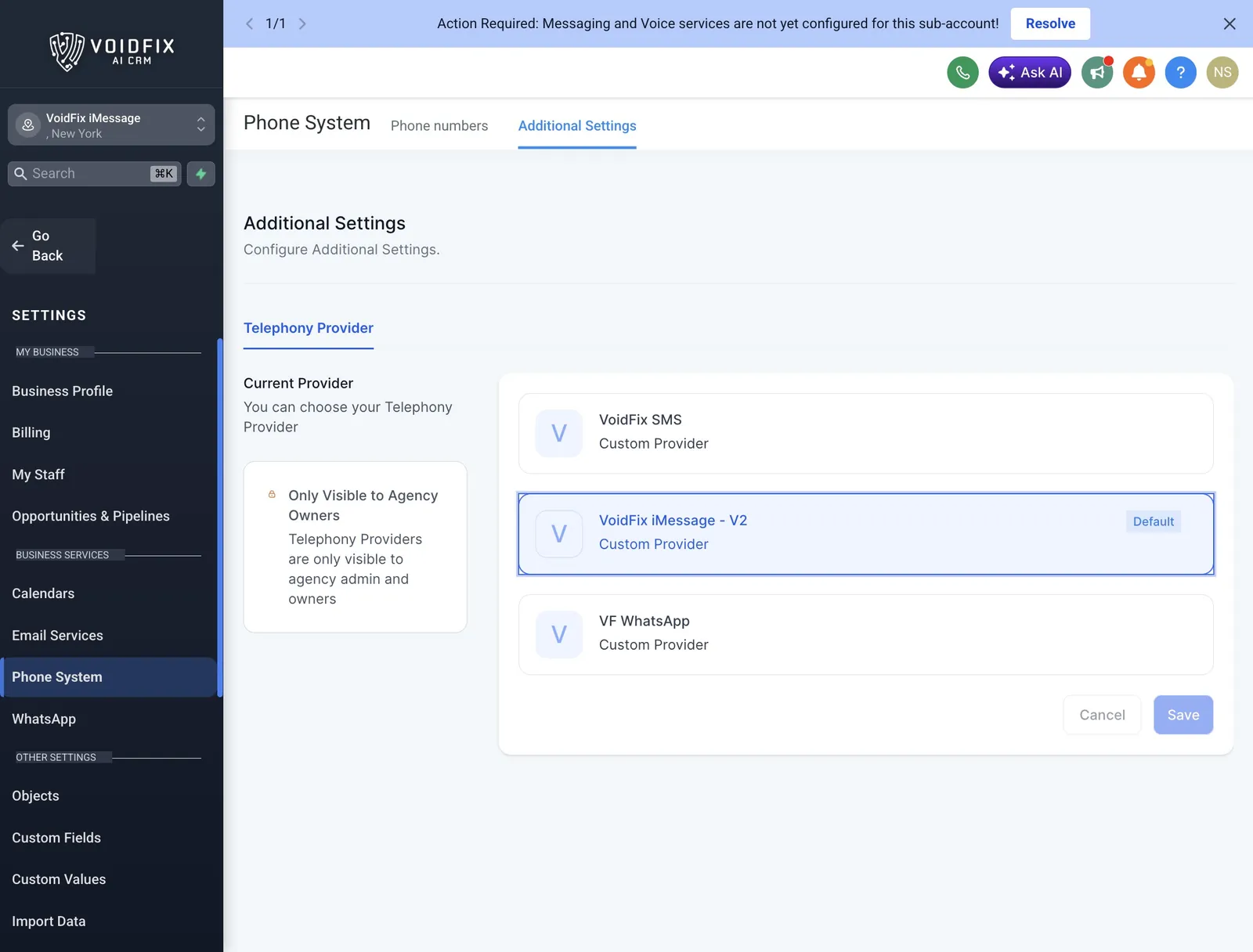
Task: Dismiss the Action Required banner
Action: 1230,23
